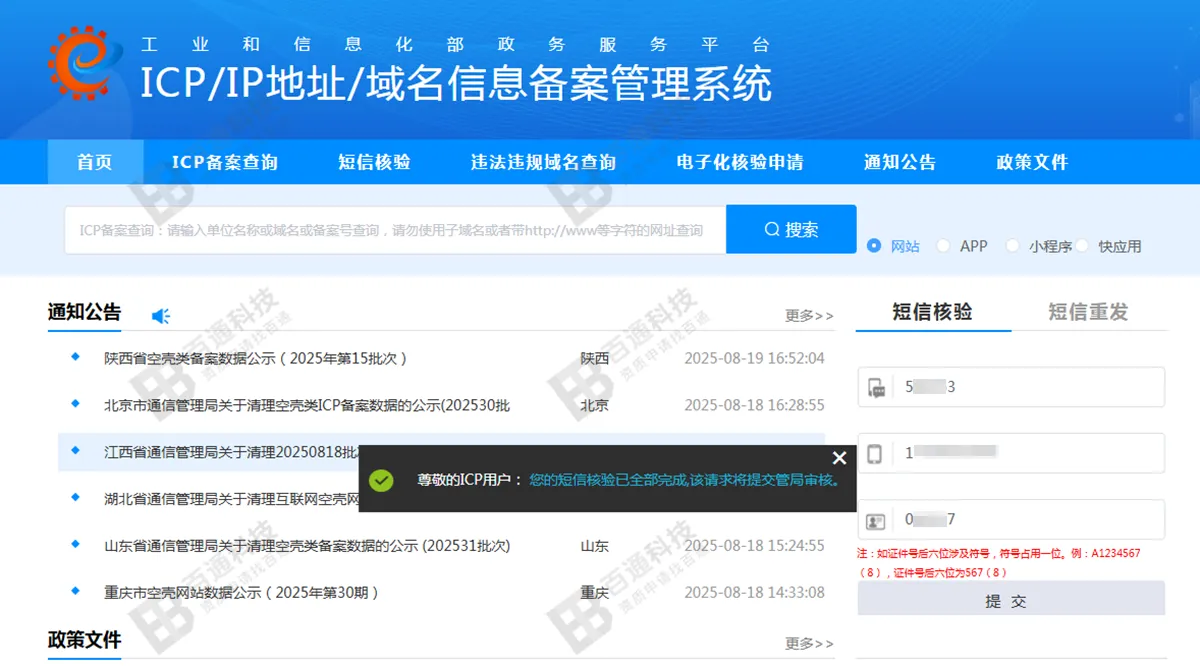The width and height of the screenshot is (1200, 666).
Task: Select the 网站 radio option
Action: (x=874, y=245)
